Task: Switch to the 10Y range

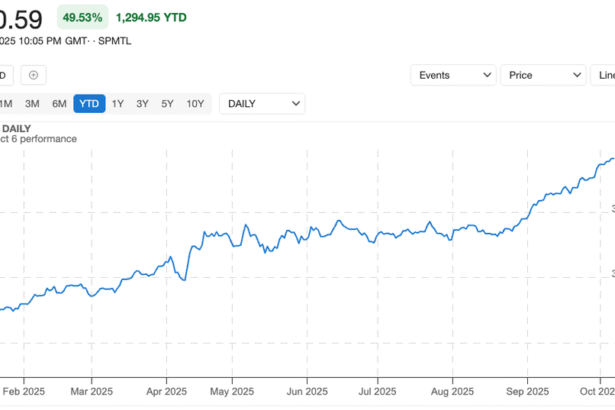Action: pos(194,103)
